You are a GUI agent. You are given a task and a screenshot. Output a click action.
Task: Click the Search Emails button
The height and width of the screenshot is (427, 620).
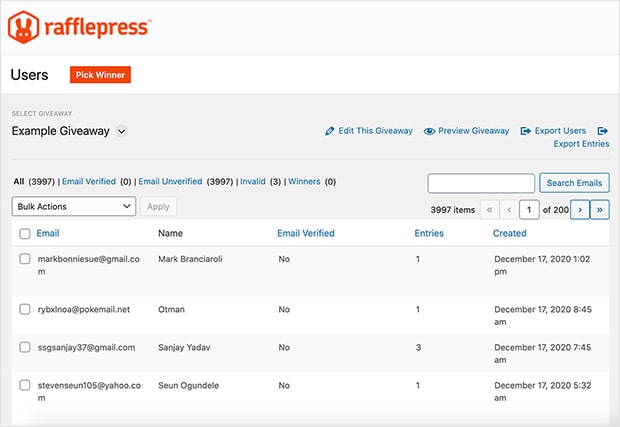574,183
